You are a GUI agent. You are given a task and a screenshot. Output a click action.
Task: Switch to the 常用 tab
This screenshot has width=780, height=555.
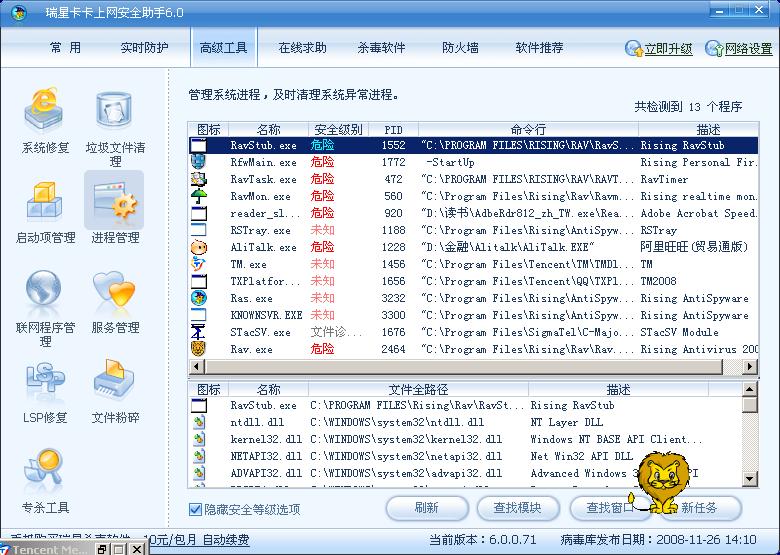click(x=65, y=48)
